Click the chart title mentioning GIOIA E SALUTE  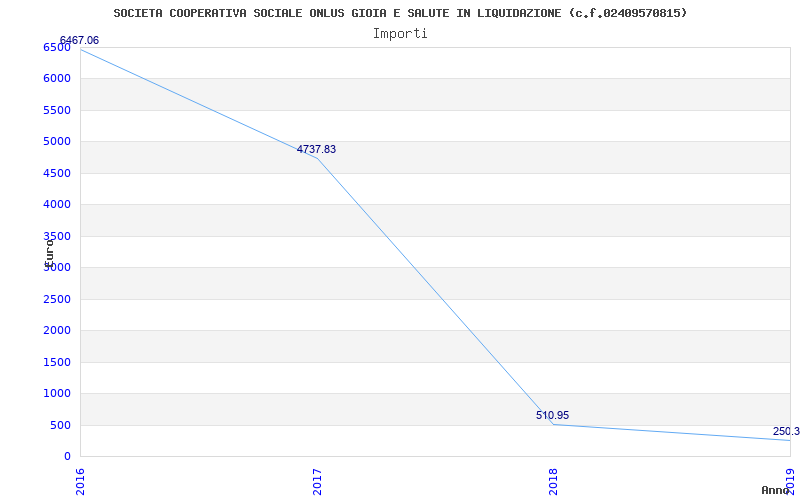pos(400,13)
